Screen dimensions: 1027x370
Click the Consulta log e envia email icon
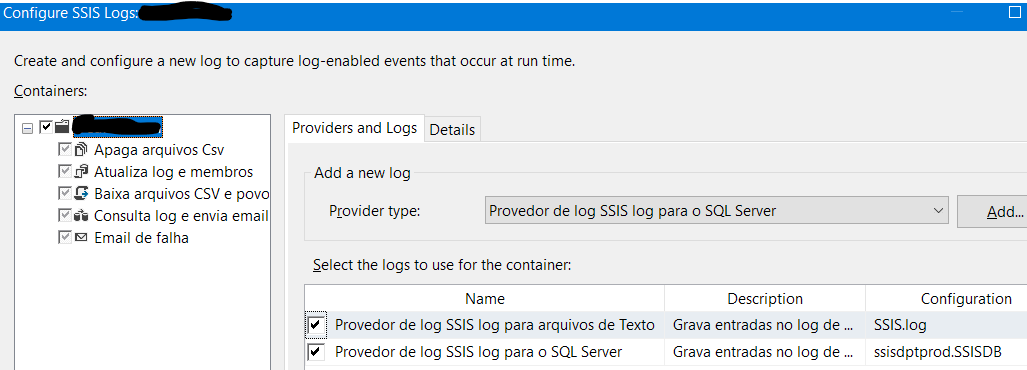click(81, 215)
